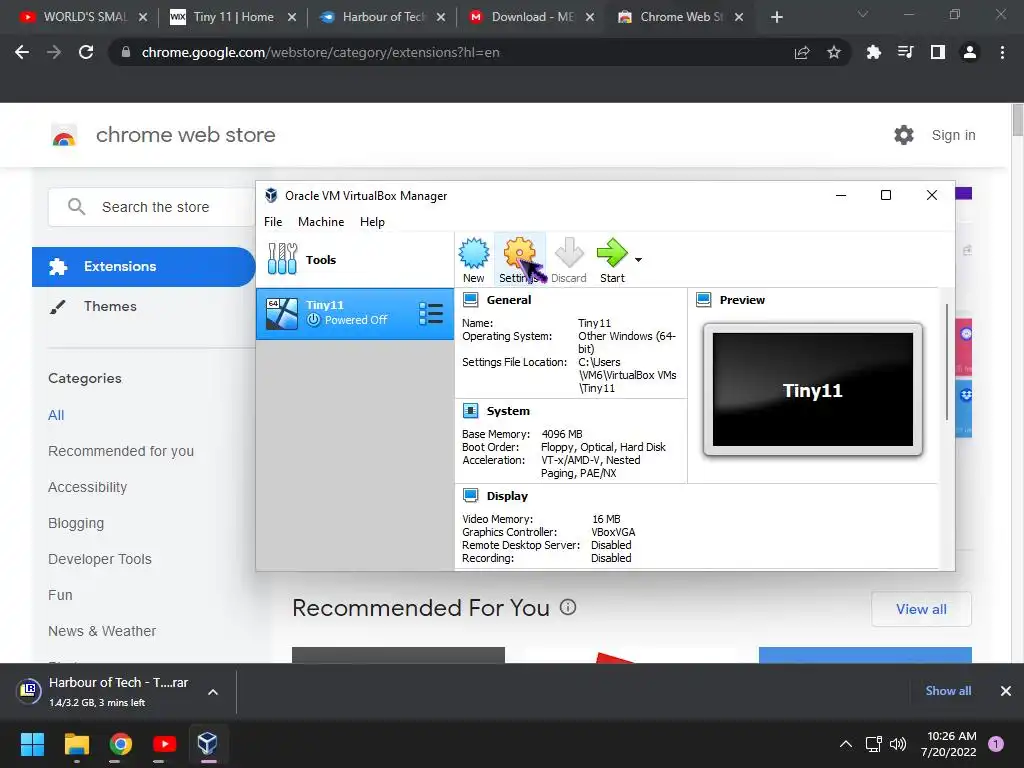Click the Chrome address bar URL

[320, 52]
